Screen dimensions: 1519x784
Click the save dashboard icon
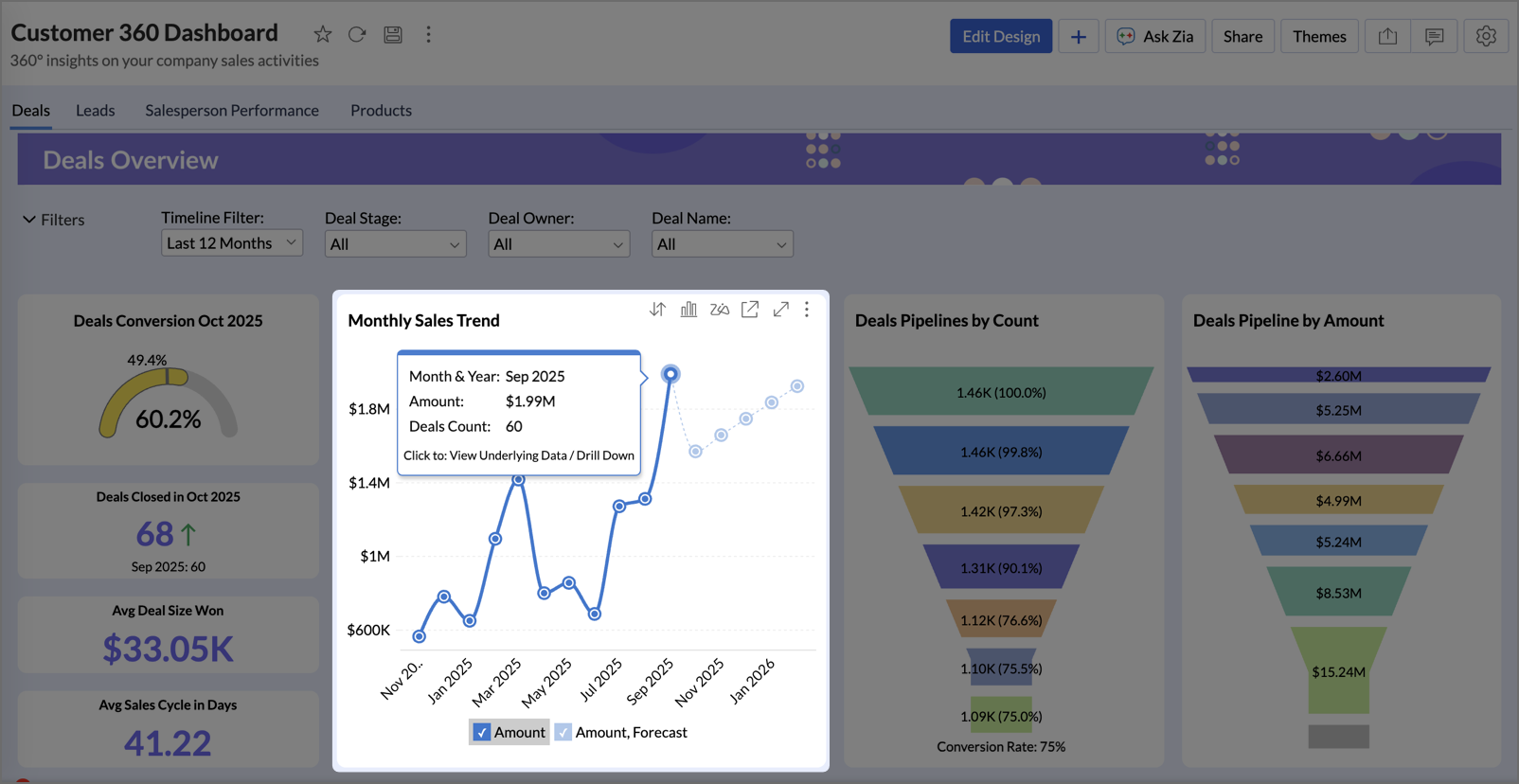coord(393,35)
